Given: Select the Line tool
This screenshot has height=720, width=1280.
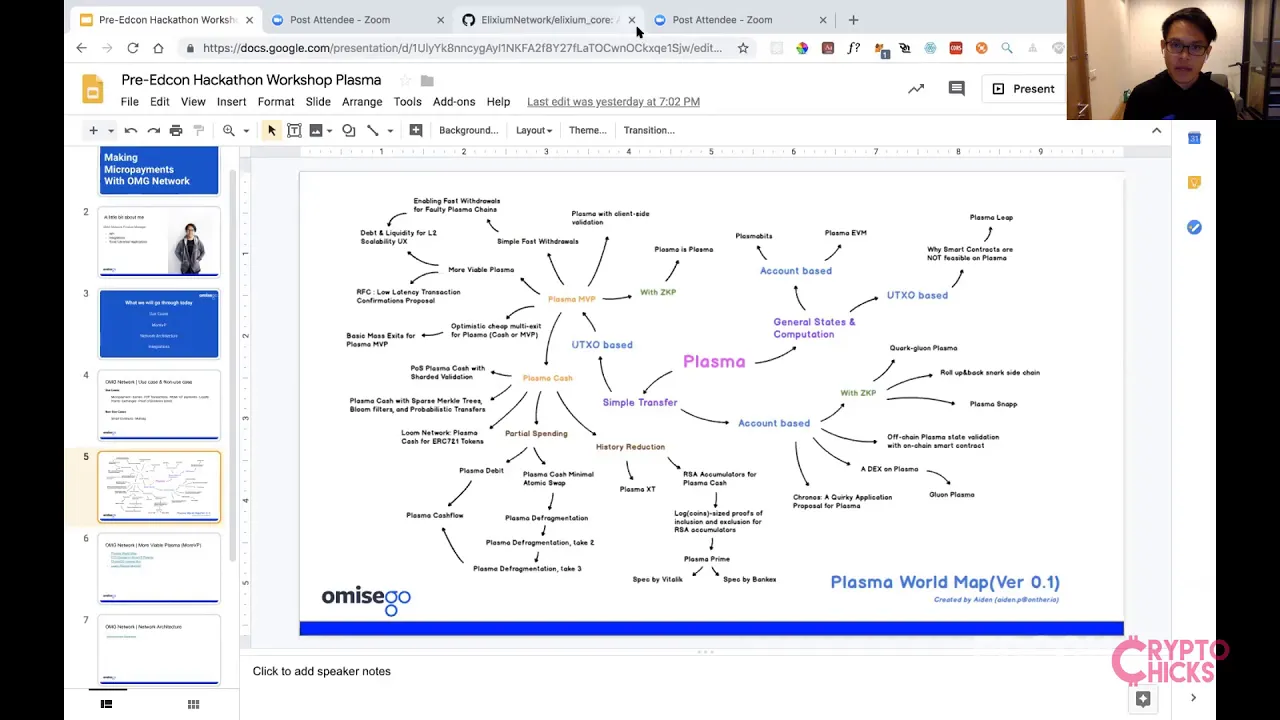Looking at the screenshot, I should (x=372, y=130).
